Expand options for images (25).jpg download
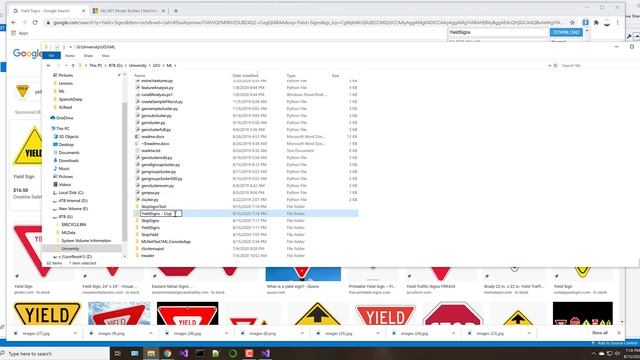Viewport: 640px width, 360px height. click(378, 333)
